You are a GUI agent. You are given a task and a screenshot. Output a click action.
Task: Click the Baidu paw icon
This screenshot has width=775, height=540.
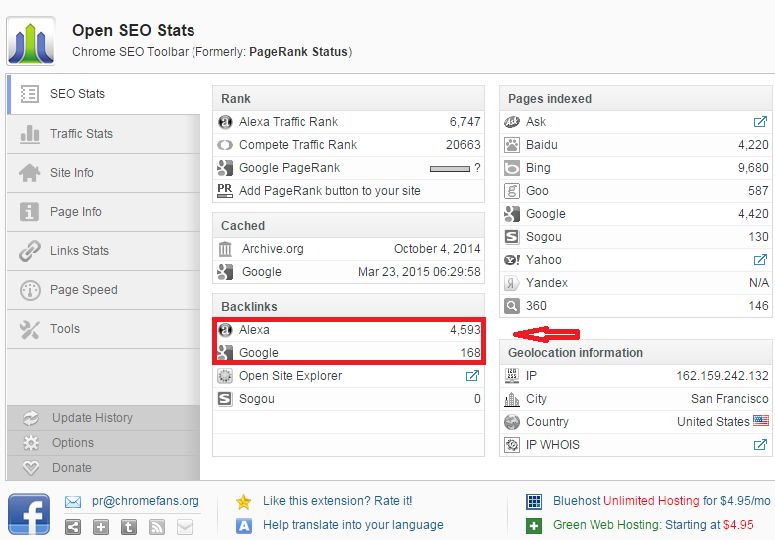point(512,145)
